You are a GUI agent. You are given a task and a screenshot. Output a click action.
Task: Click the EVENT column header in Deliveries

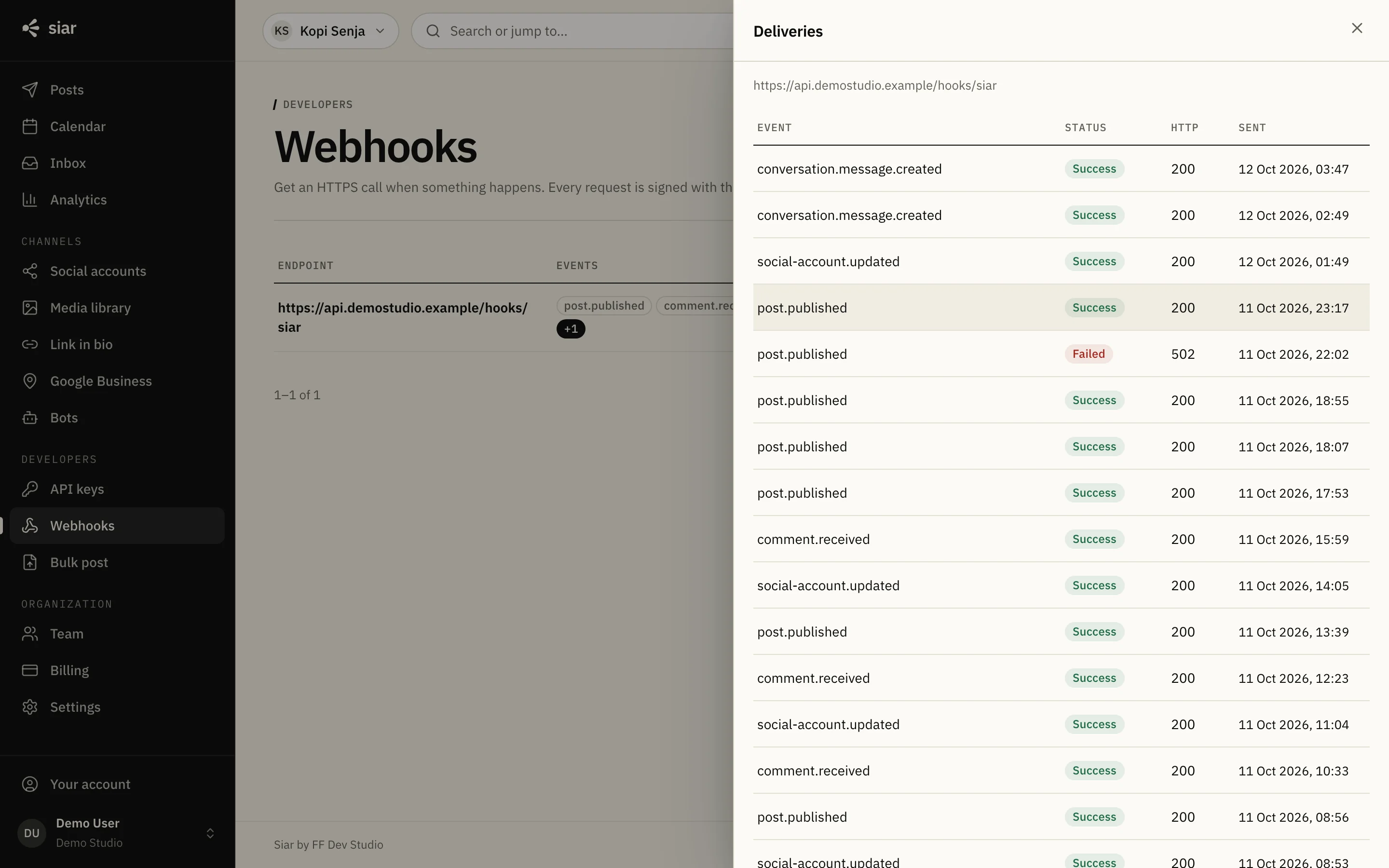coord(774,127)
